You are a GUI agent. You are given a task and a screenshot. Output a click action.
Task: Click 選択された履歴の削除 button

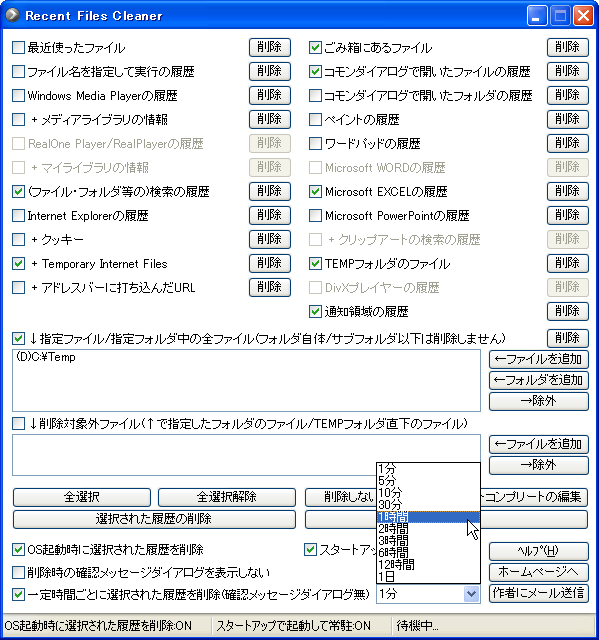[x=154, y=519]
